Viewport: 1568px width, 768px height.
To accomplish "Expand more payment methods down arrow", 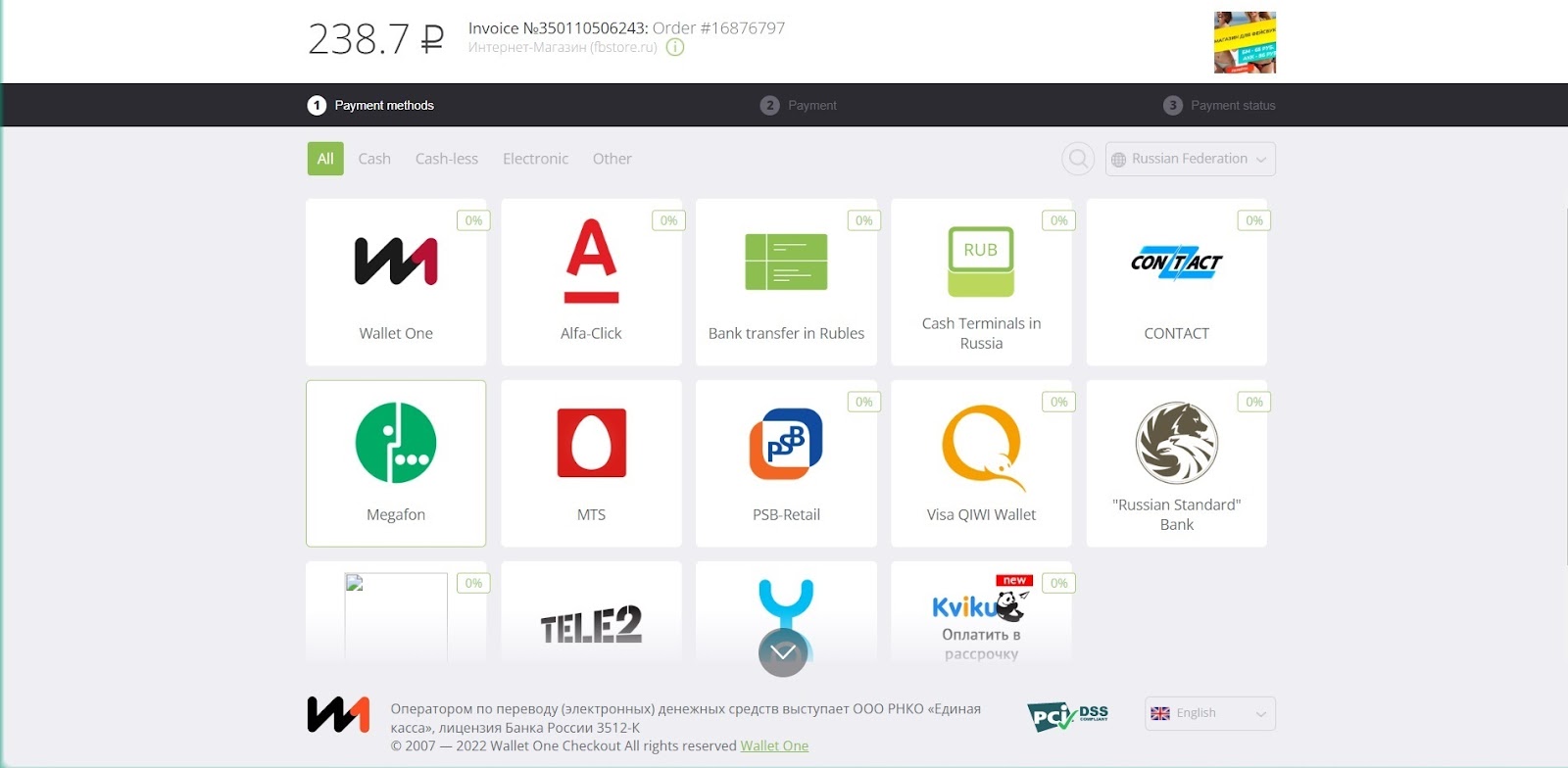I will click(783, 652).
